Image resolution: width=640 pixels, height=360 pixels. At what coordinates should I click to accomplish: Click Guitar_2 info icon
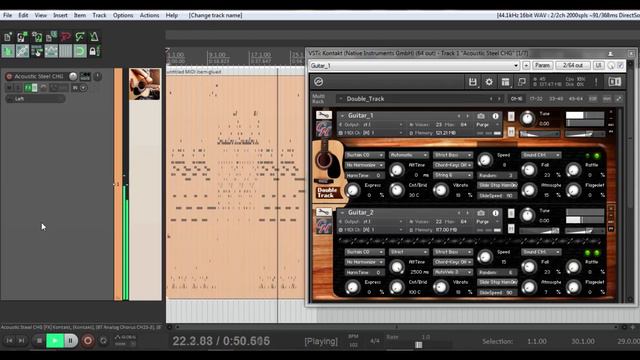(495, 213)
